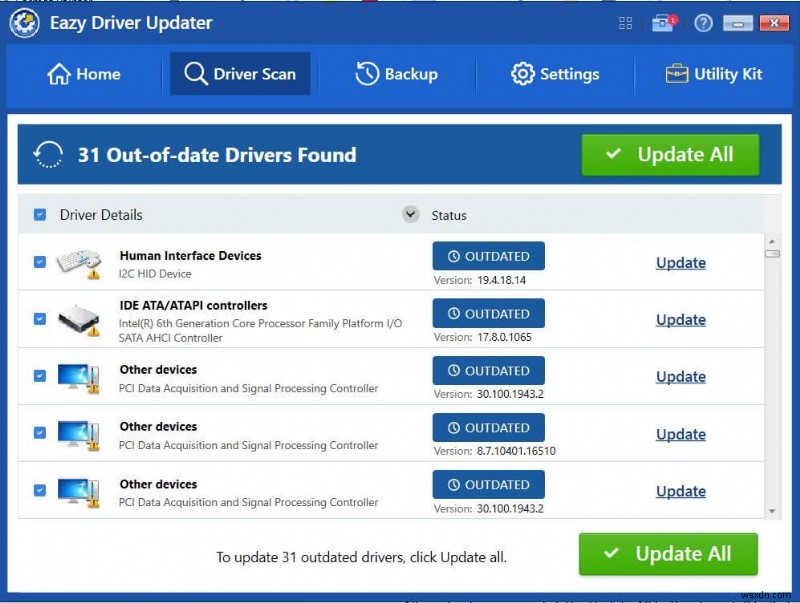This screenshot has height=603, width=800.
Task: Click the Utility Kit briefcase icon
Action: coord(676,74)
